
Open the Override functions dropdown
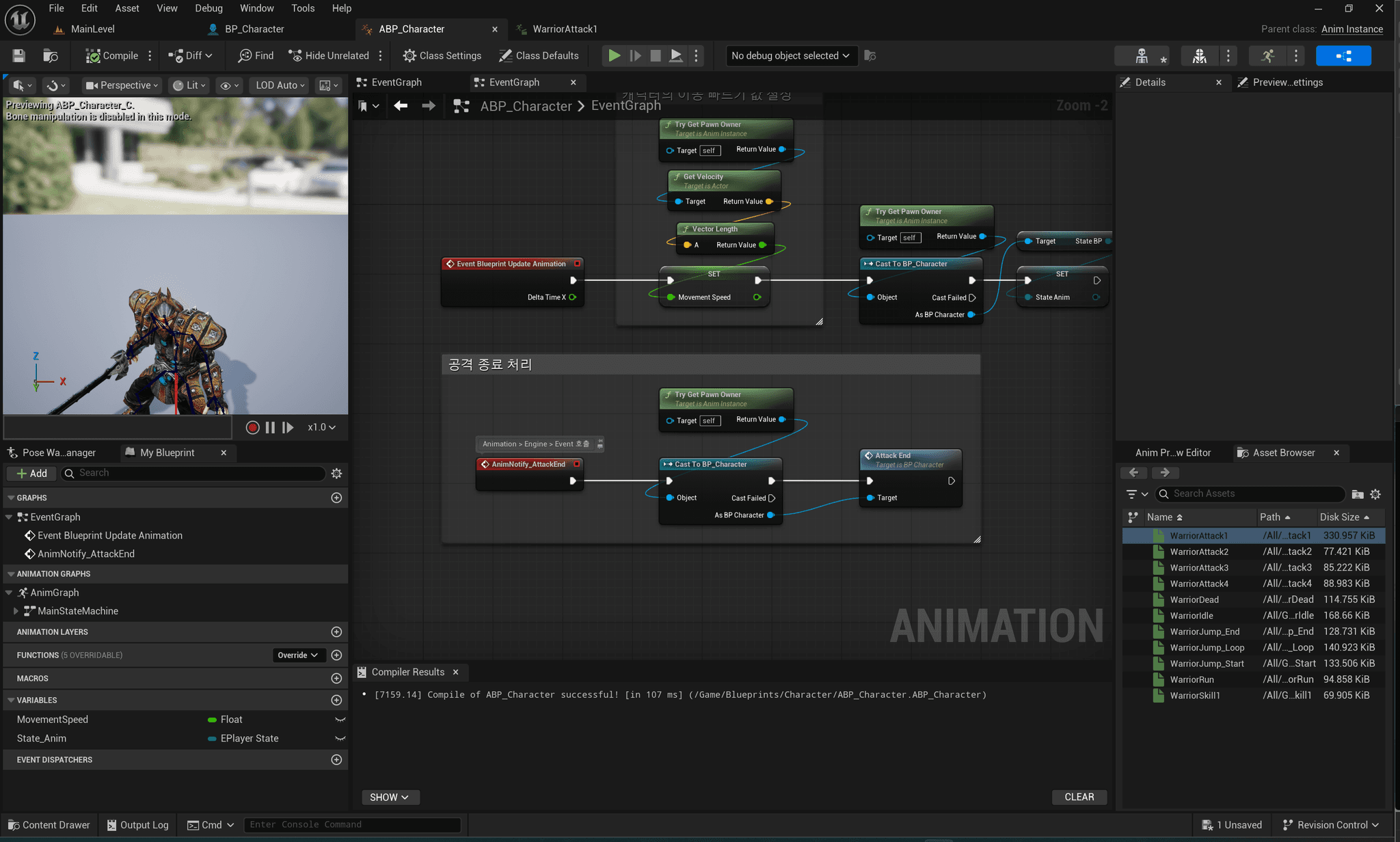point(298,655)
